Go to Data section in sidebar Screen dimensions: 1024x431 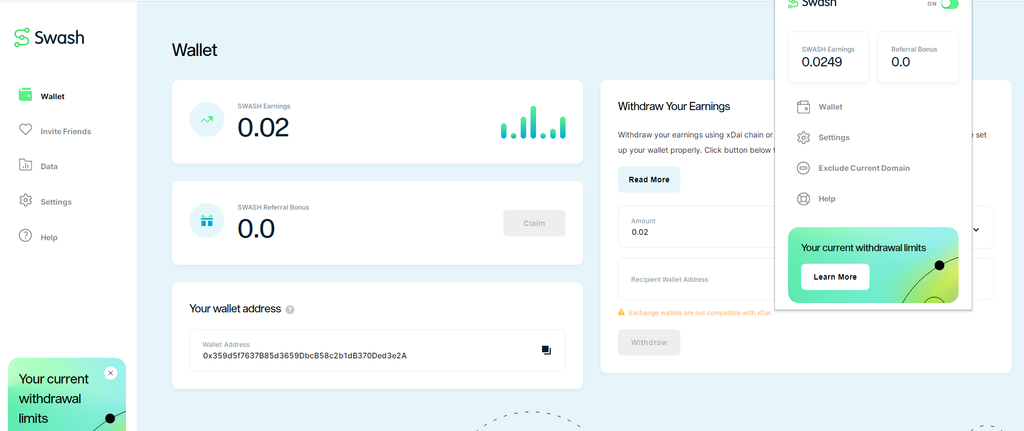[49, 167]
